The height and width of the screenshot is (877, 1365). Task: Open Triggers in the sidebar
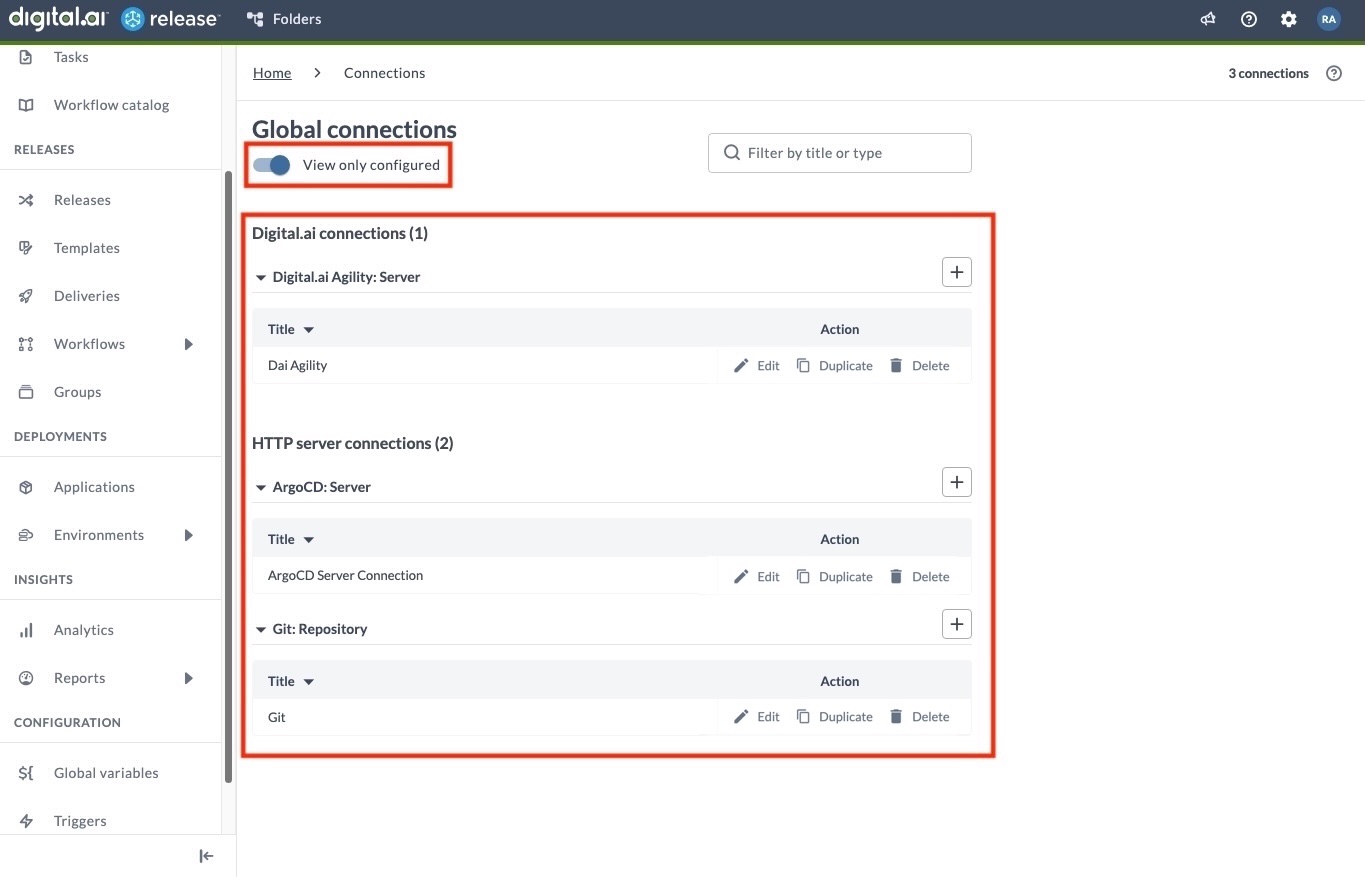[80, 821]
